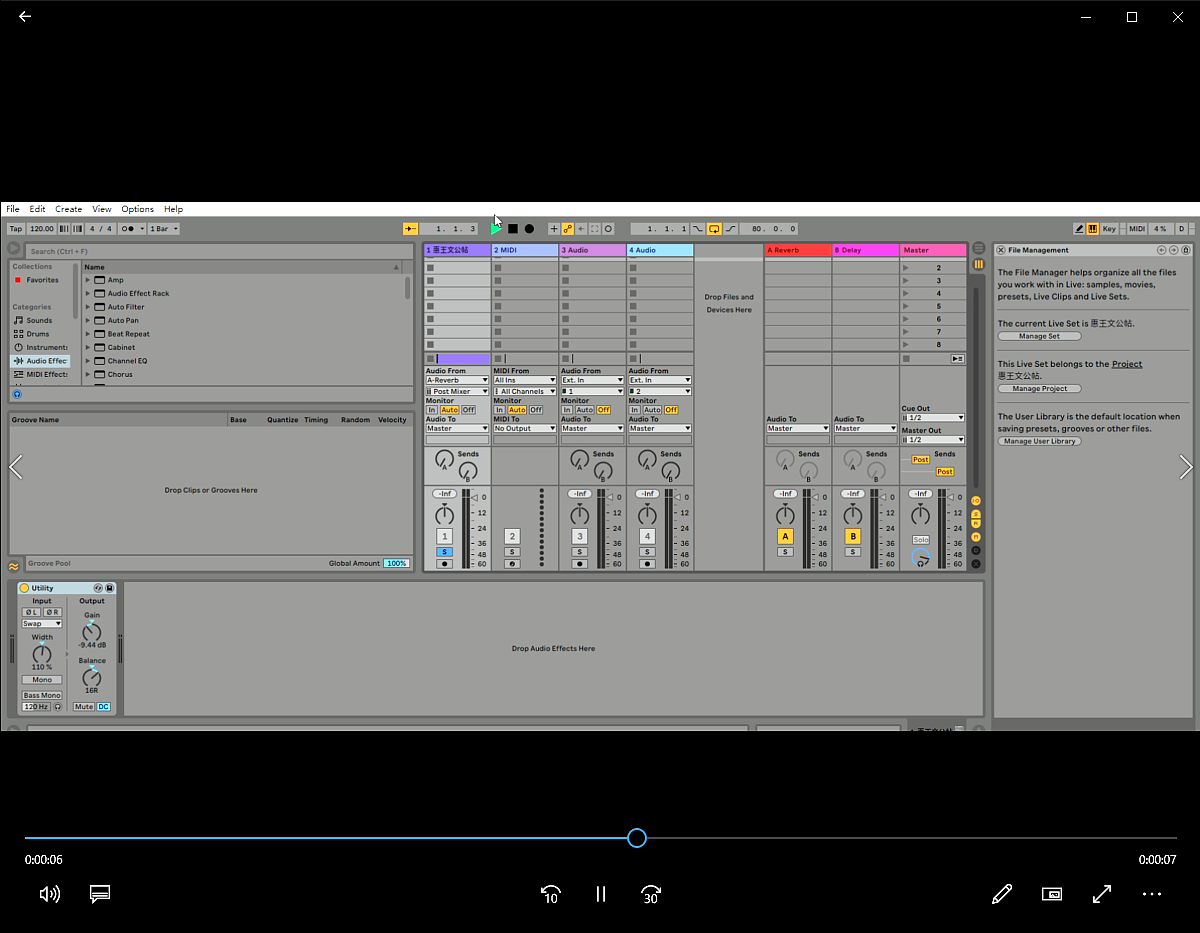The image size is (1200, 933).
Task: Set track 4 Monitor to Off
Action: pos(671,410)
